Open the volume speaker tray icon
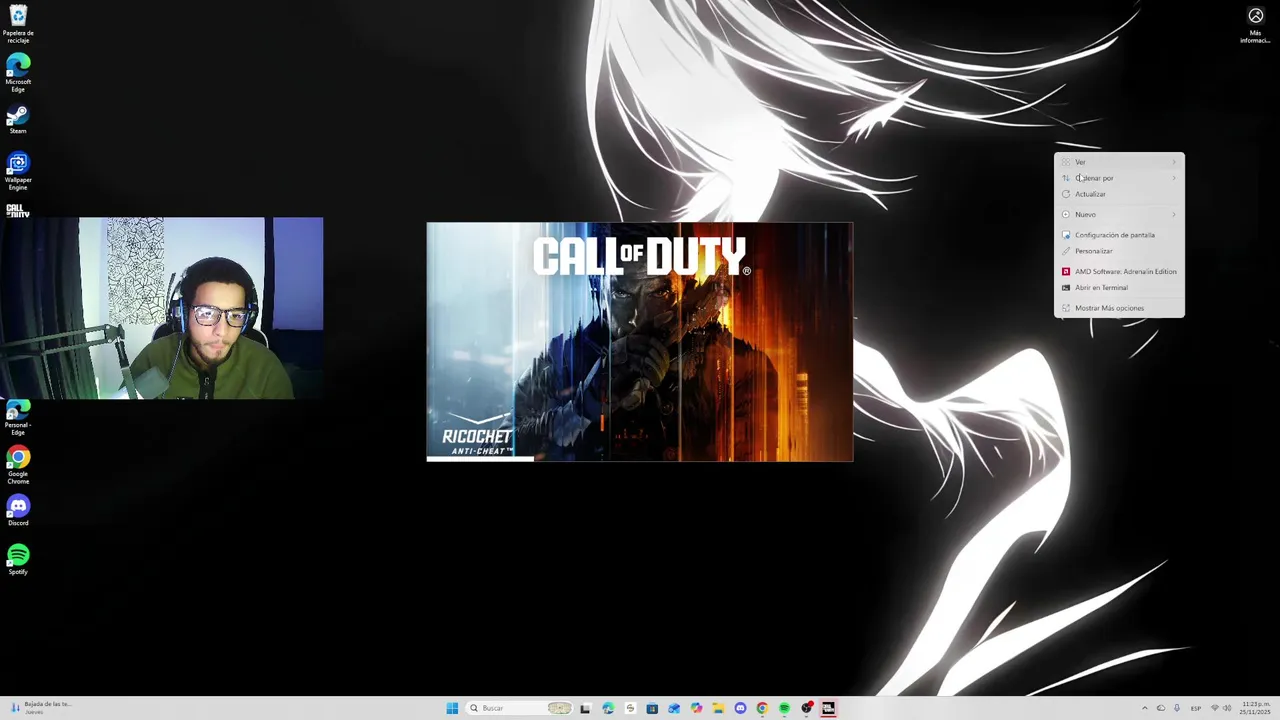 tap(1227, 708)
